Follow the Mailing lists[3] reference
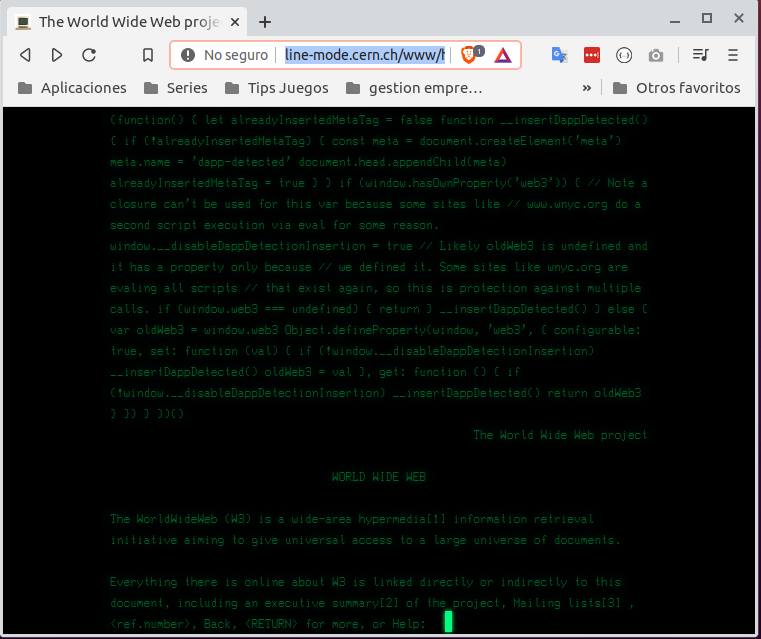761x639 pixels. (x=567, y=603)
